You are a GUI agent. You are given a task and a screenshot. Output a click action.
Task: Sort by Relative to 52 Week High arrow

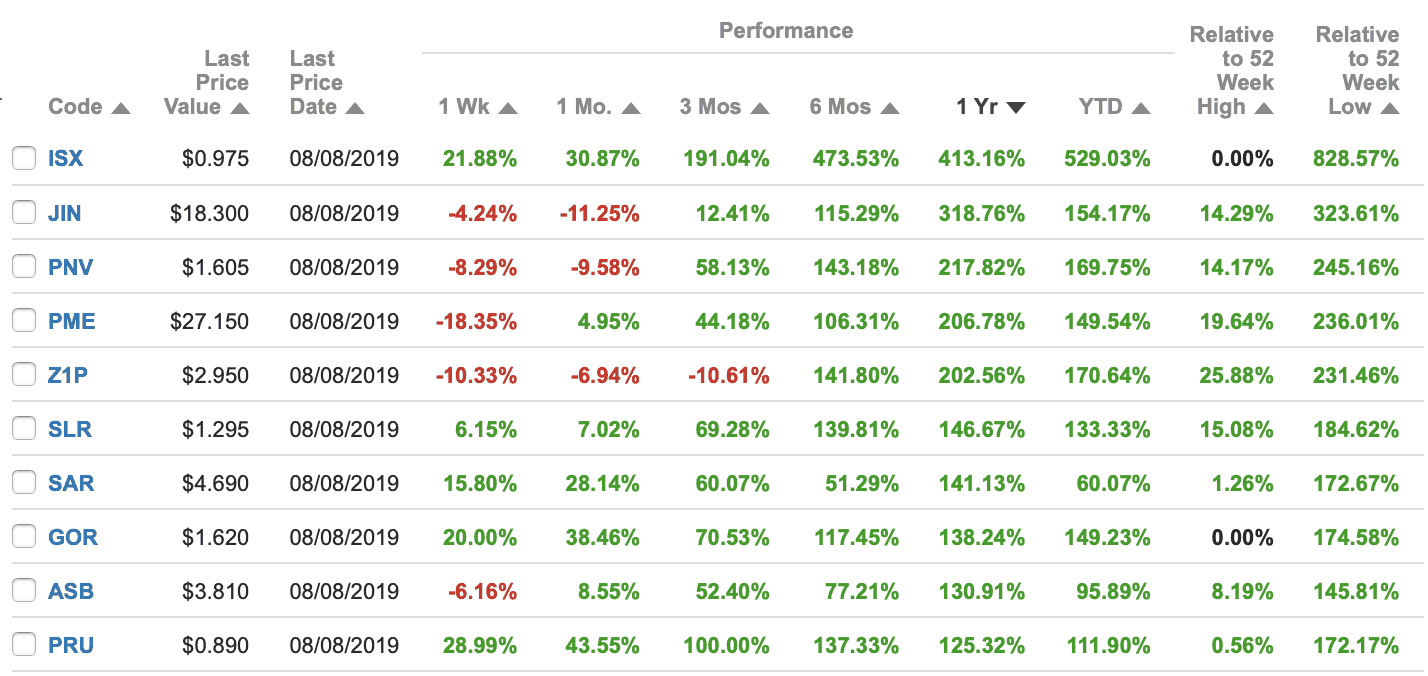(x=1264, y=108)
